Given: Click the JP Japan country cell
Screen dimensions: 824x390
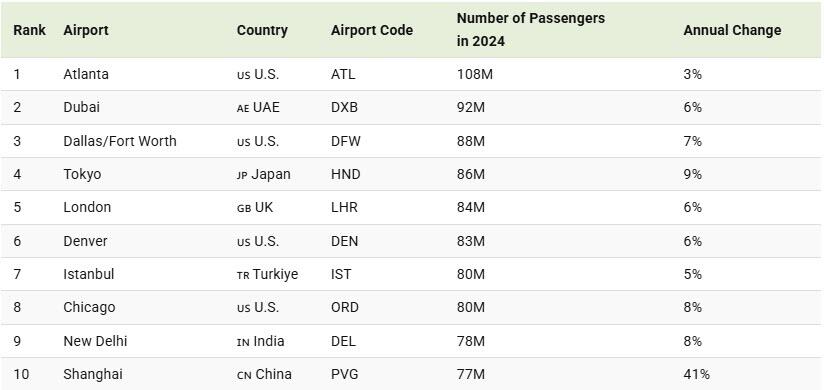Looking at the screenshot, I should (263, 174).
